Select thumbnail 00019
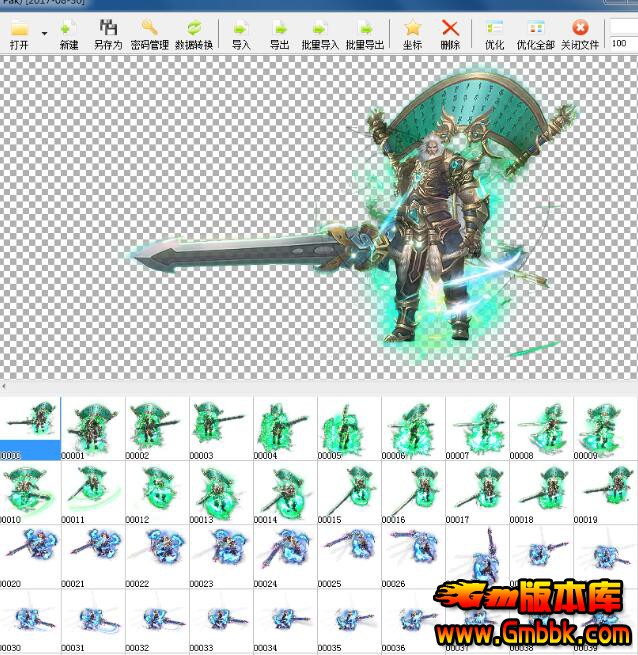 tap(605, 493)
